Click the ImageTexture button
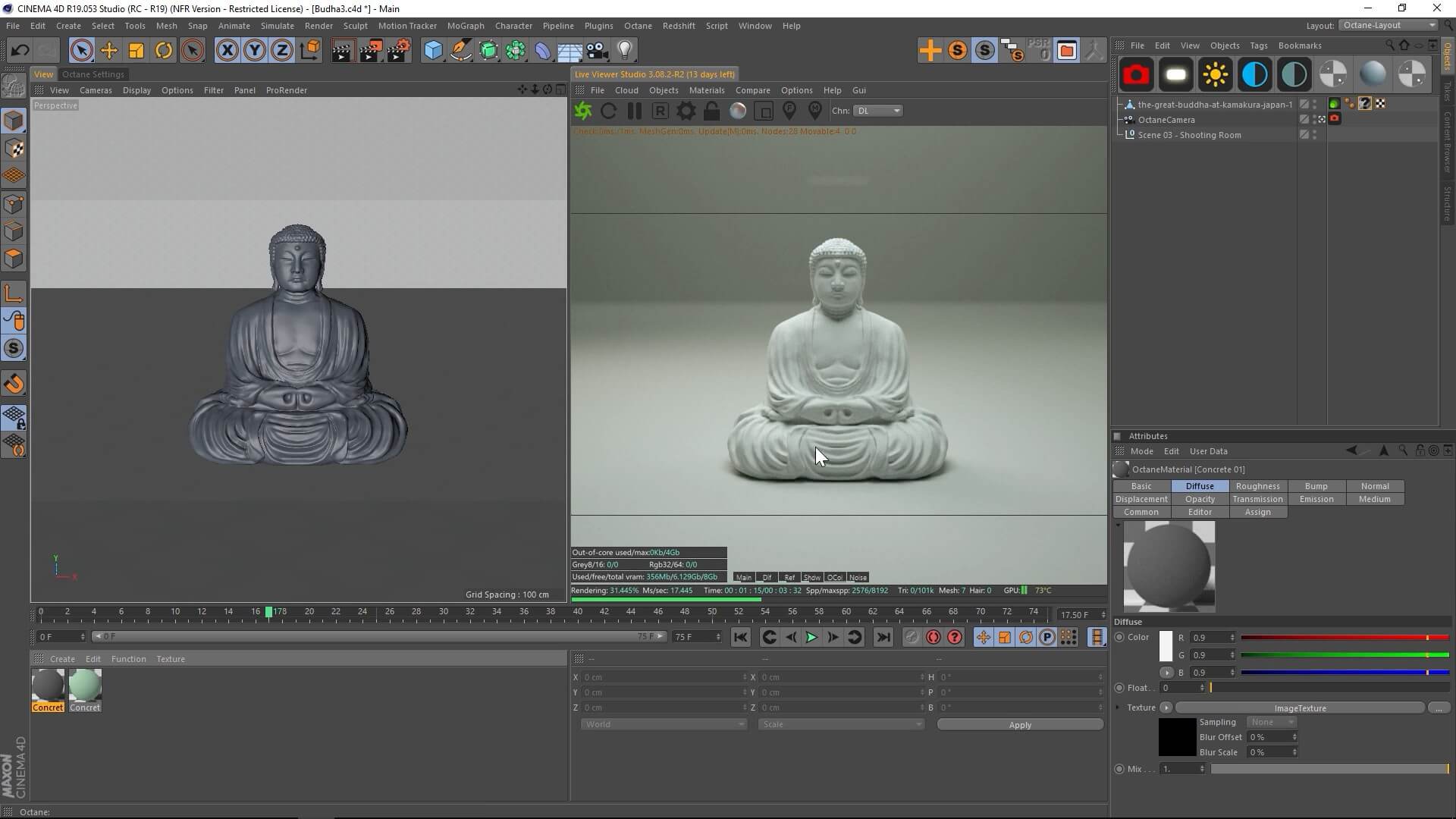This screenshot has width=1456, height=819. coord(1299,708)
